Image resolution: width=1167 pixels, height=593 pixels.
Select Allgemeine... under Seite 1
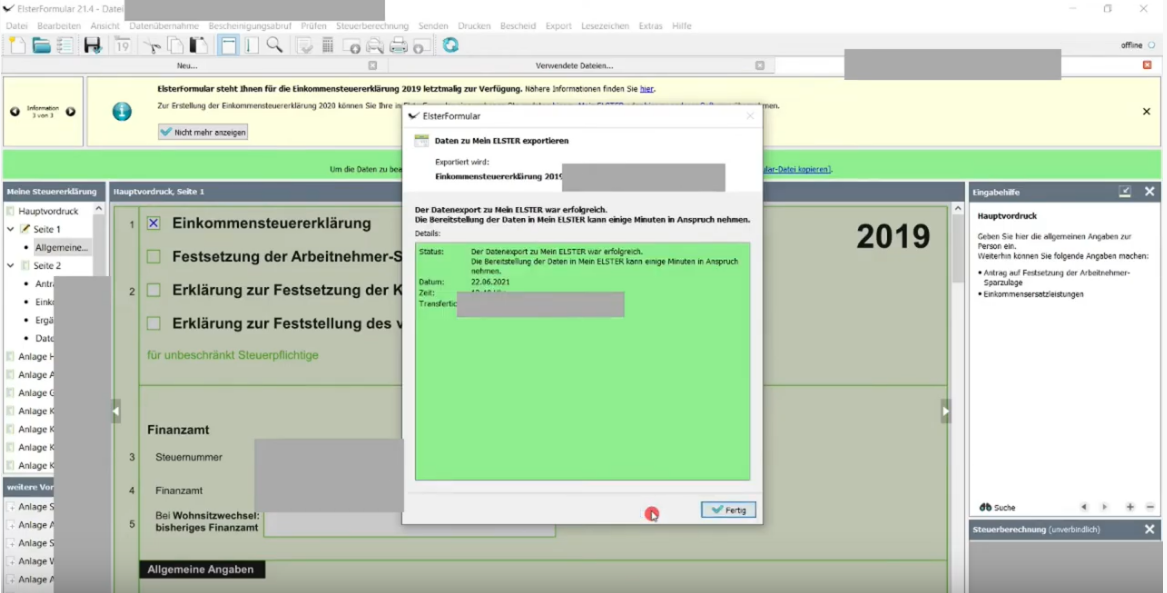click(62, 247)
